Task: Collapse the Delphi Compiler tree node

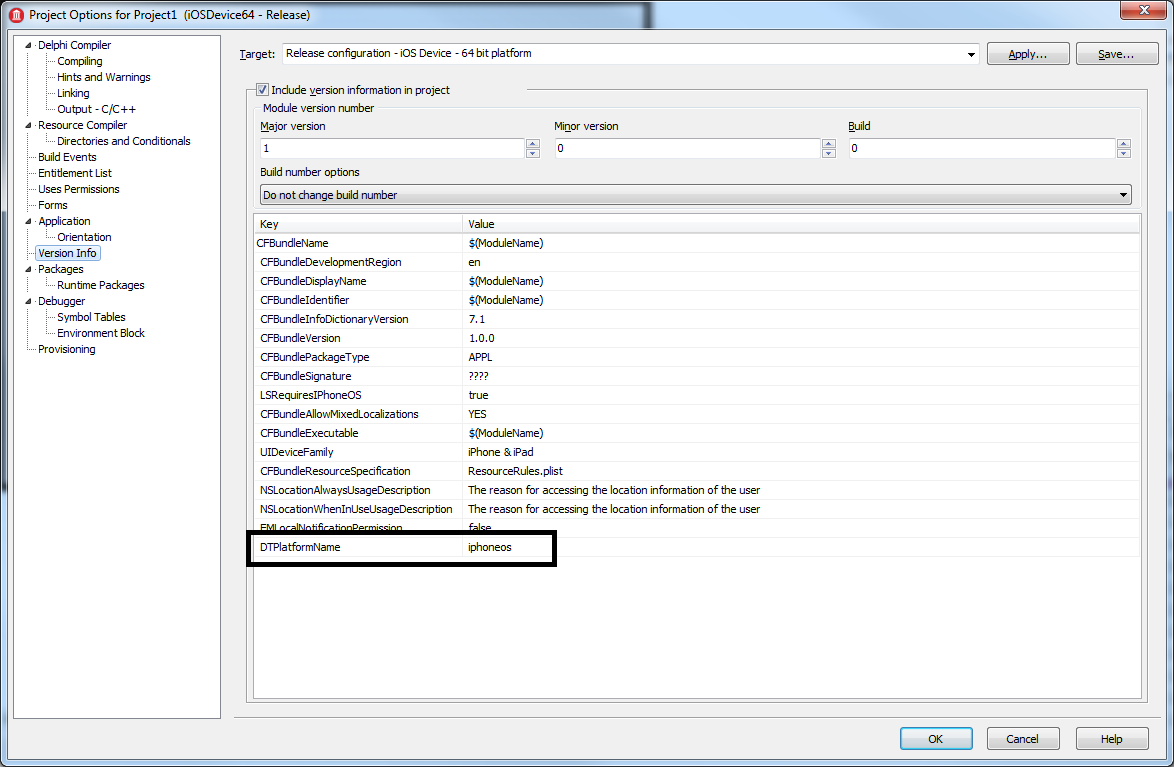Action: (28, 46)
